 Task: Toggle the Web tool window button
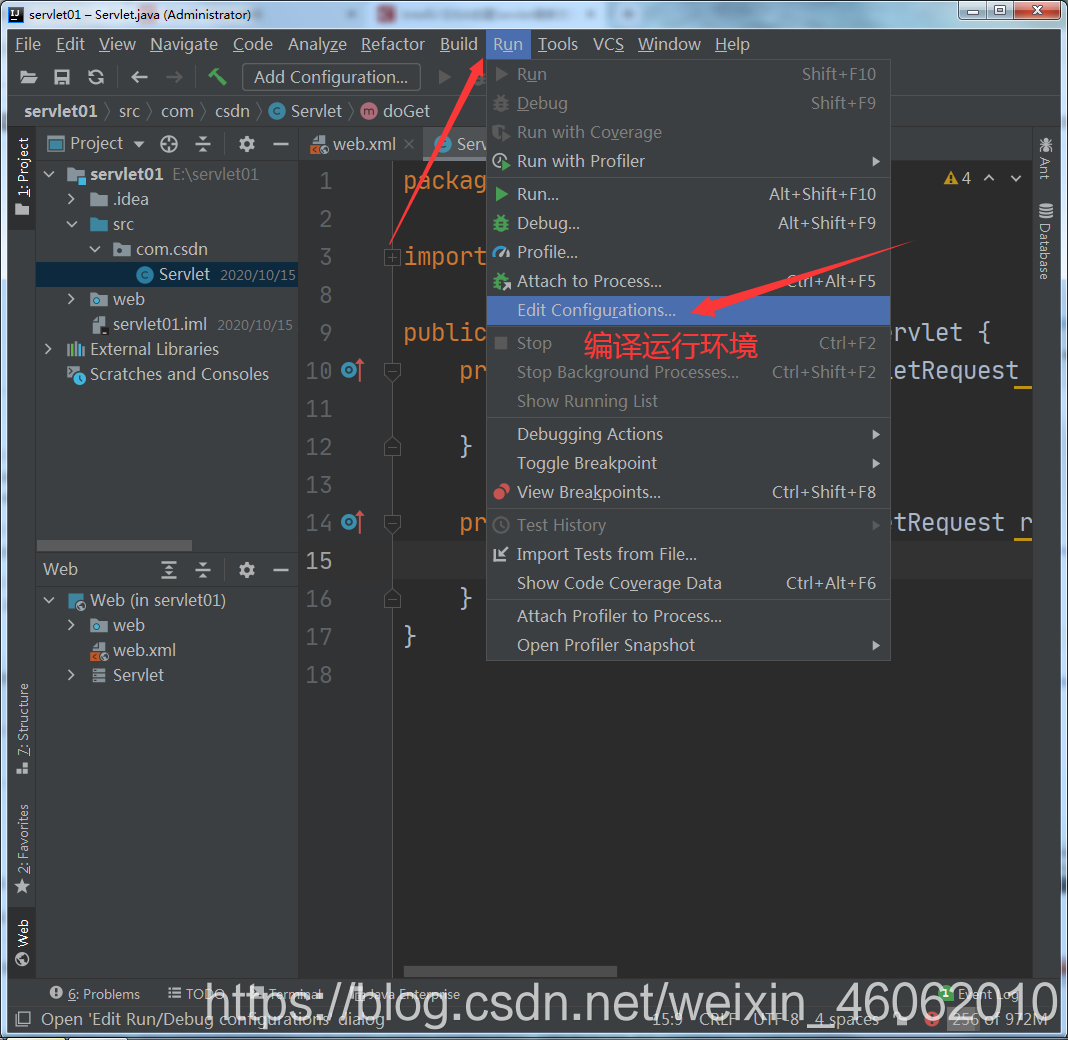pyautogui.click(x=23, y=943)
